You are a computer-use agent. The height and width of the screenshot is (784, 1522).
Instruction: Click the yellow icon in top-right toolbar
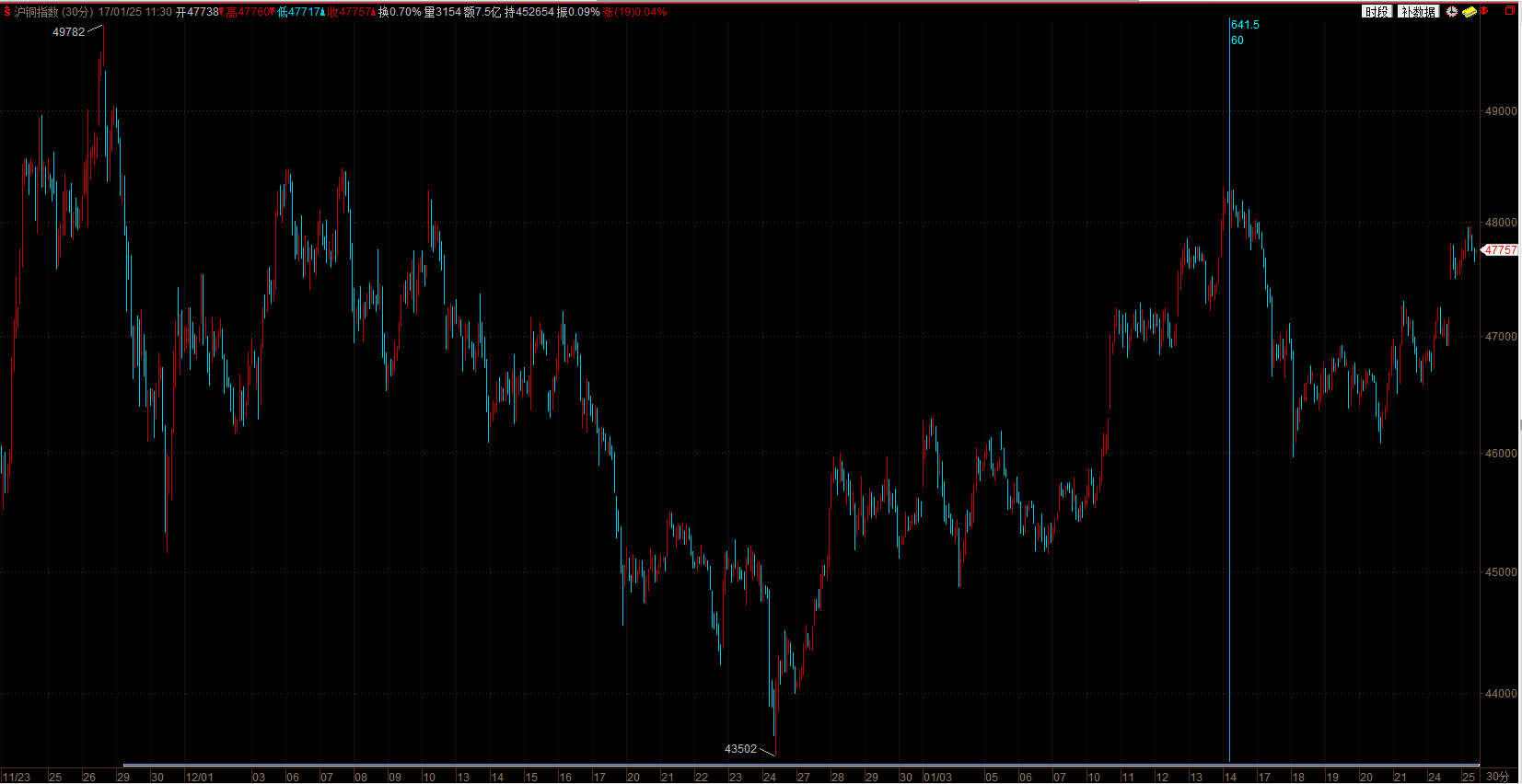1470,11
